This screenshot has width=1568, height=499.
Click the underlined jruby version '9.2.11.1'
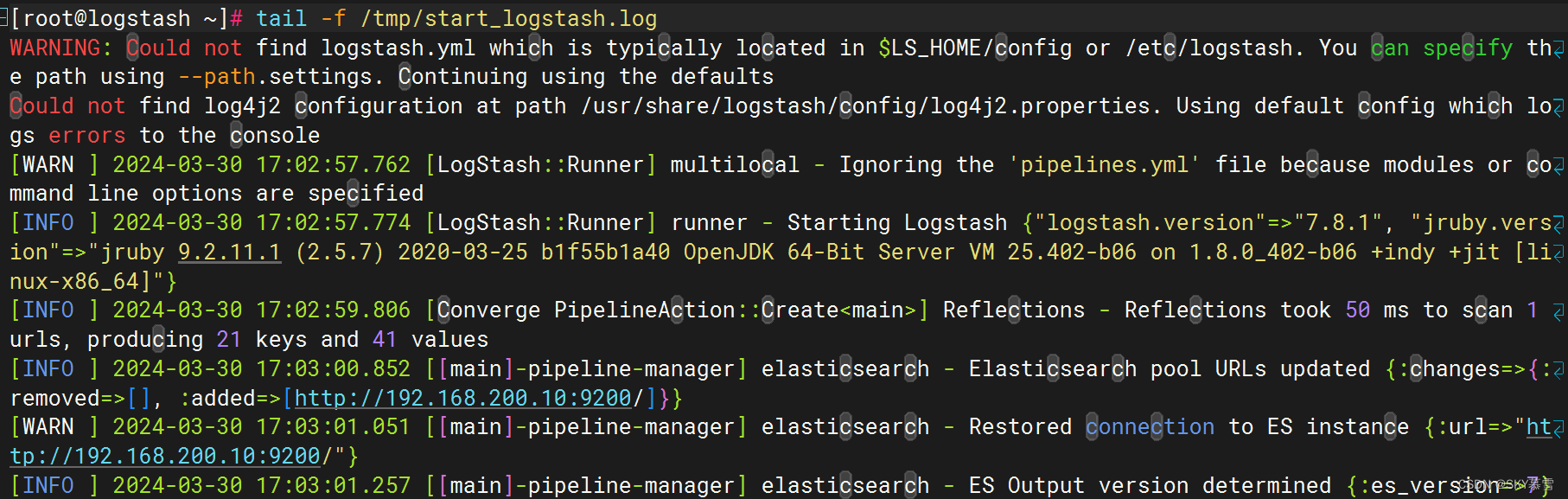tap(230, 252)
